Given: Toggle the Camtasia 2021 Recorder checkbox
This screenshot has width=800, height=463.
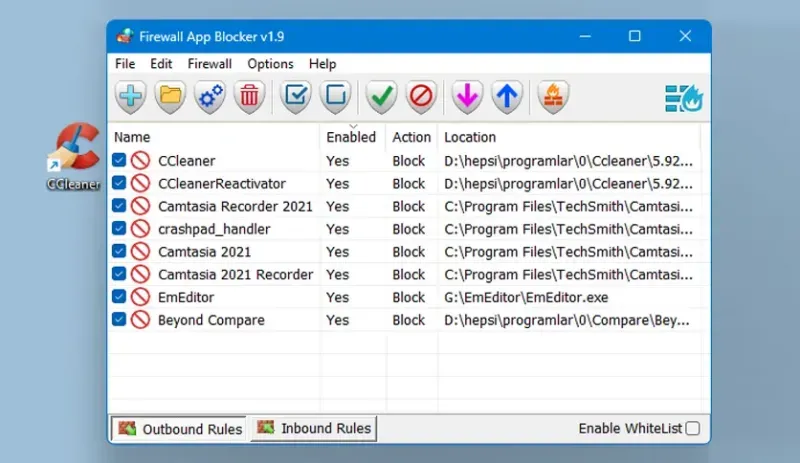Looking at the screenshot, I should 119,273.
